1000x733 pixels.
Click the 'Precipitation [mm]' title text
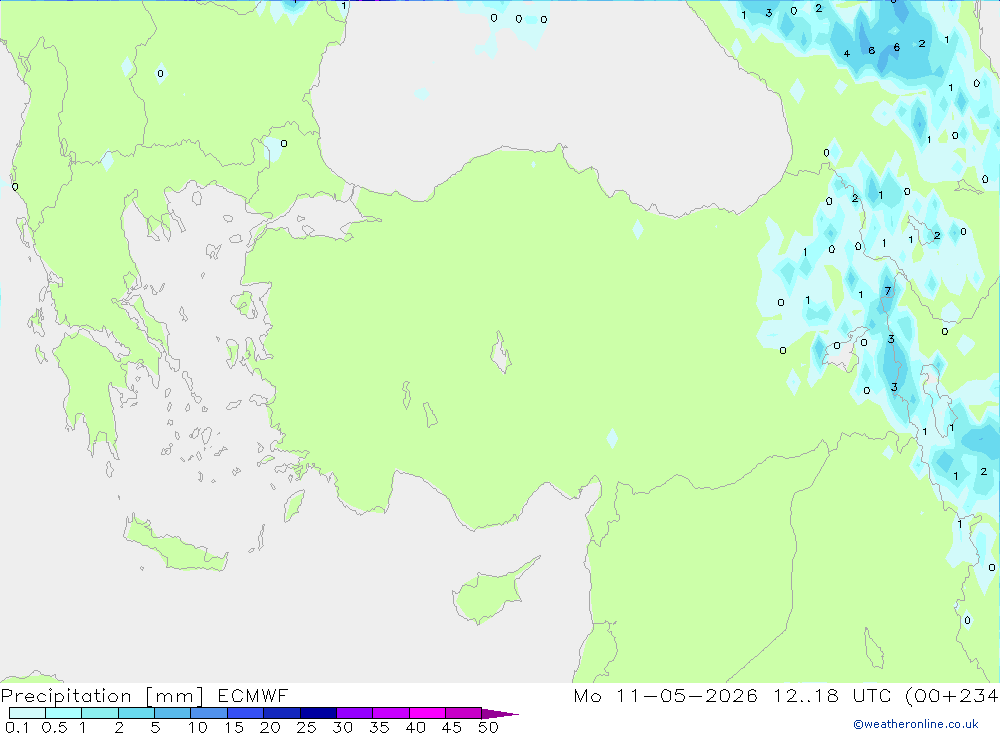point(102,696)
